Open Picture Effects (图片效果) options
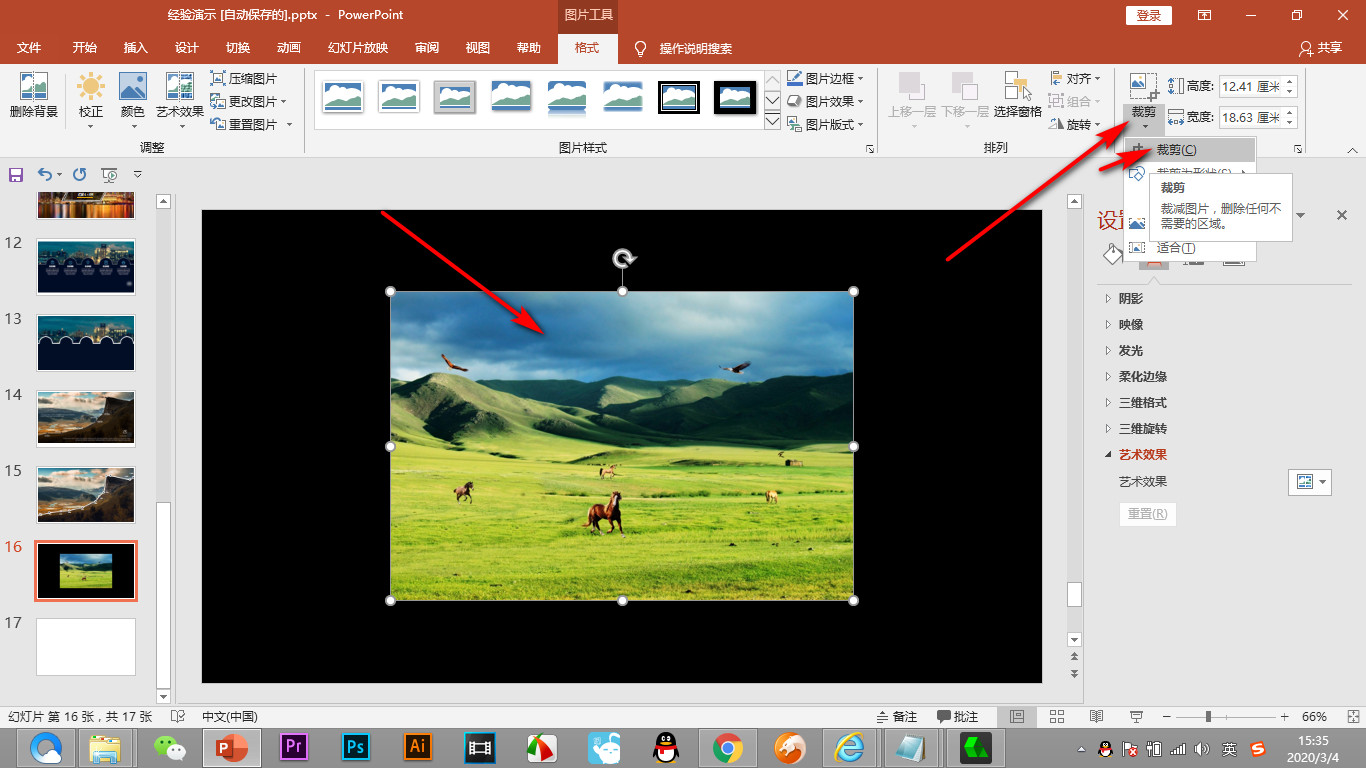 (826, 101)
